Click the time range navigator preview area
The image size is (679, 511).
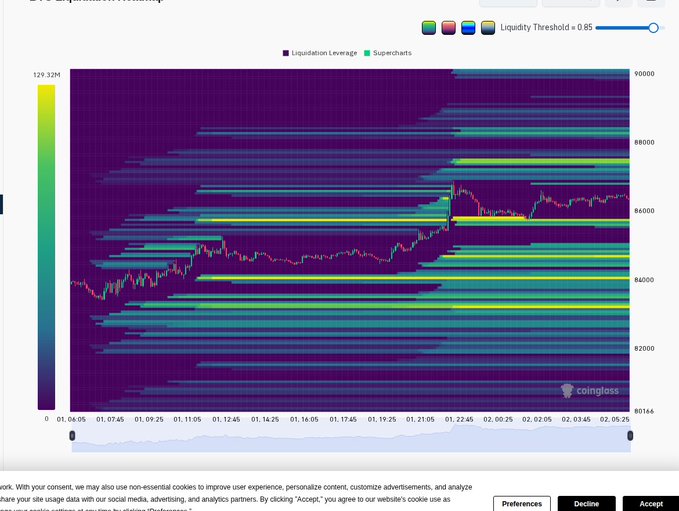click(x=351, y=438)
